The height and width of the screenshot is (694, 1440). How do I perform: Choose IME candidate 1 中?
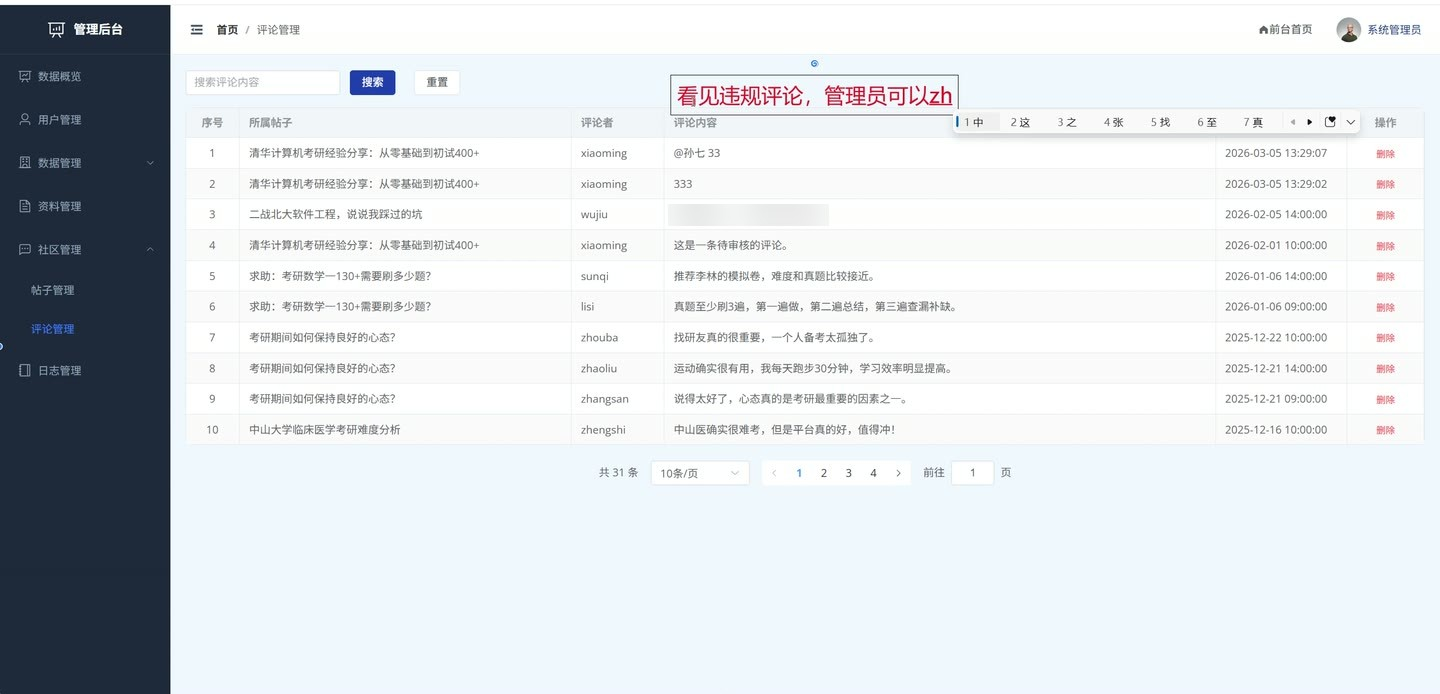pos(975,122)
